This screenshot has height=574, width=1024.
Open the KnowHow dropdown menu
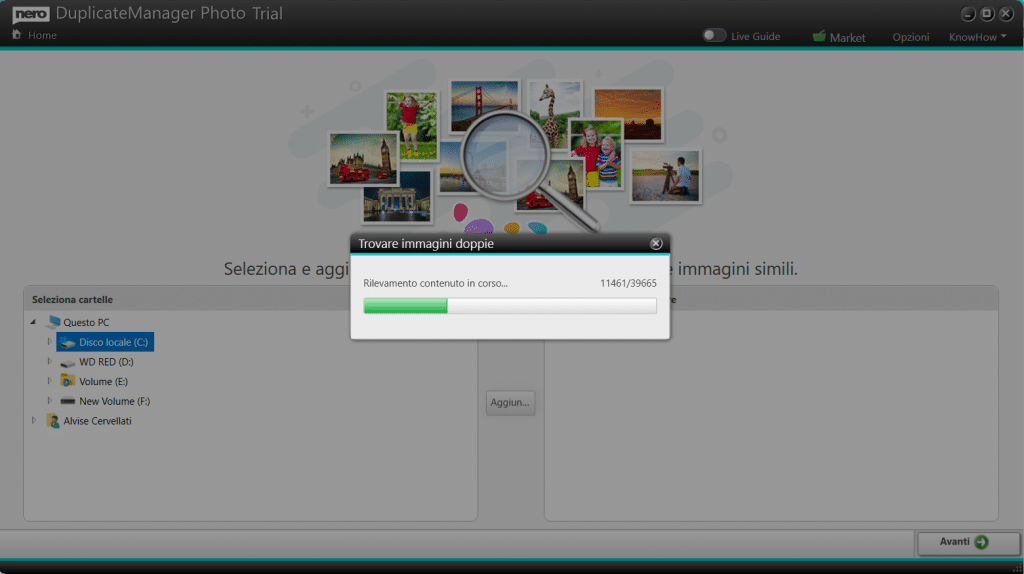978,37
